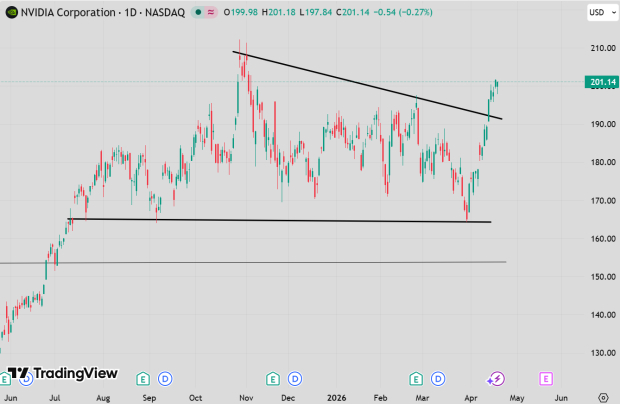Click the 180.00 price axis label

[603, 162]
